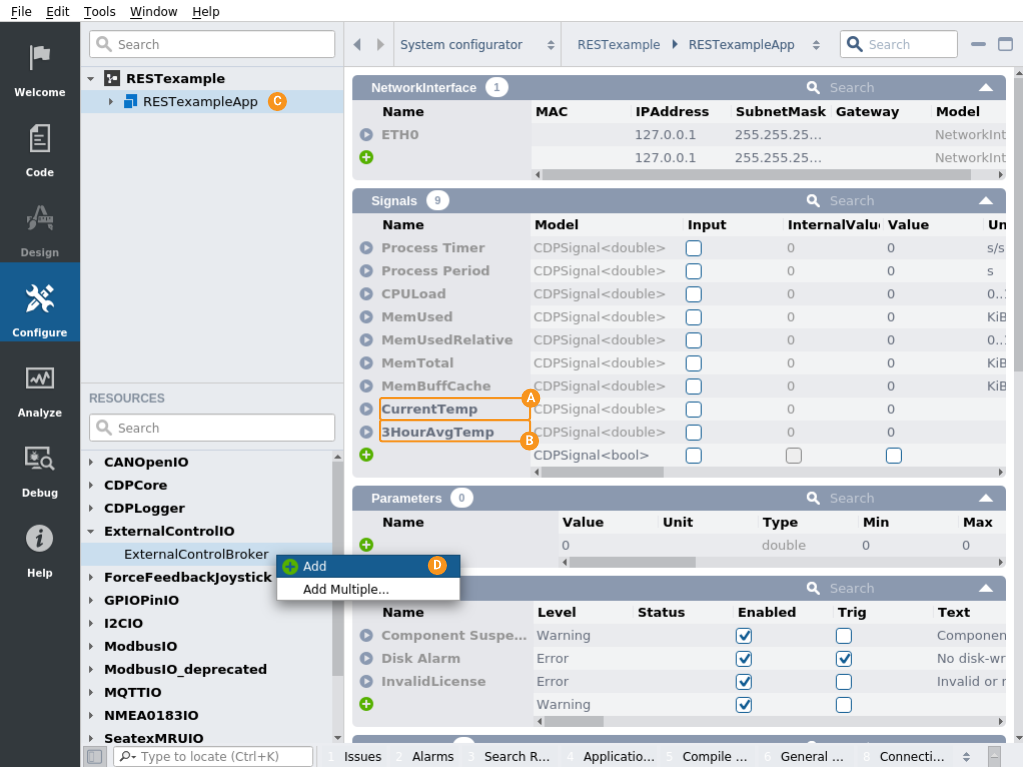Switch to the Code mode
1023x767 pixels.
point(39,150)
